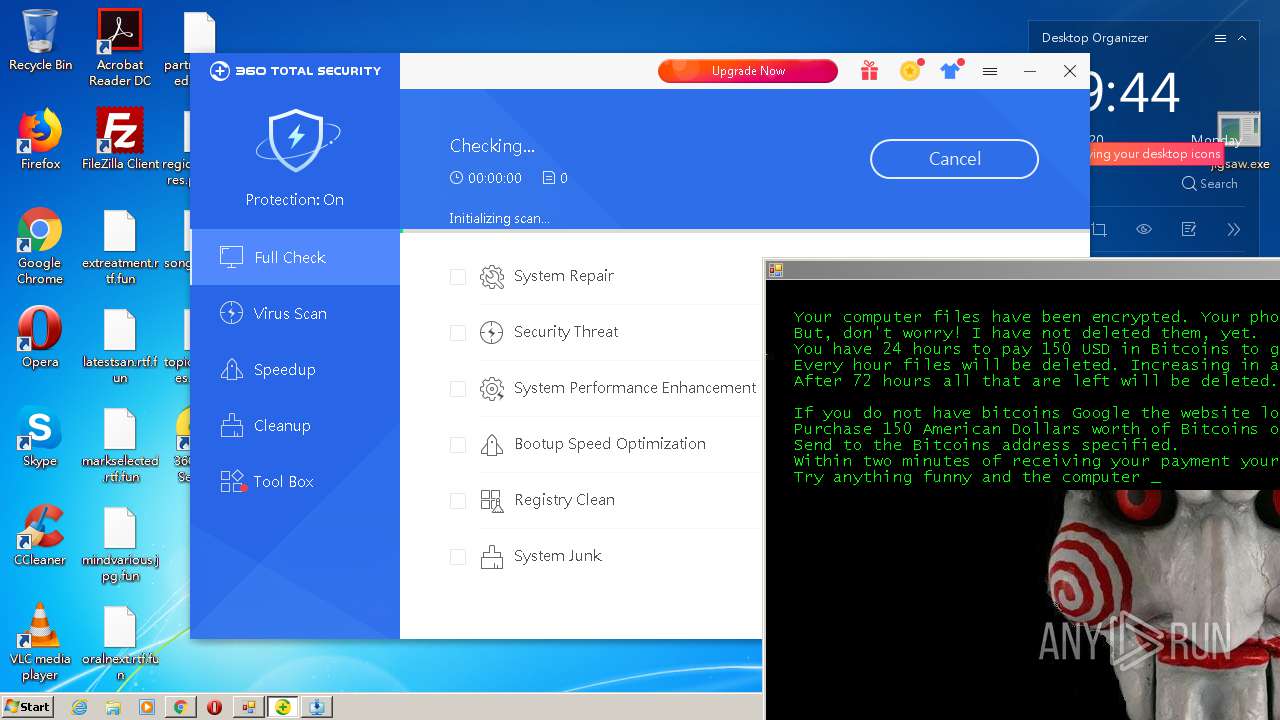This screenshot has height=720, width=1280.
Task: Select the jigsaw.exe desktop icon
Action: (x=1240, y=140)
